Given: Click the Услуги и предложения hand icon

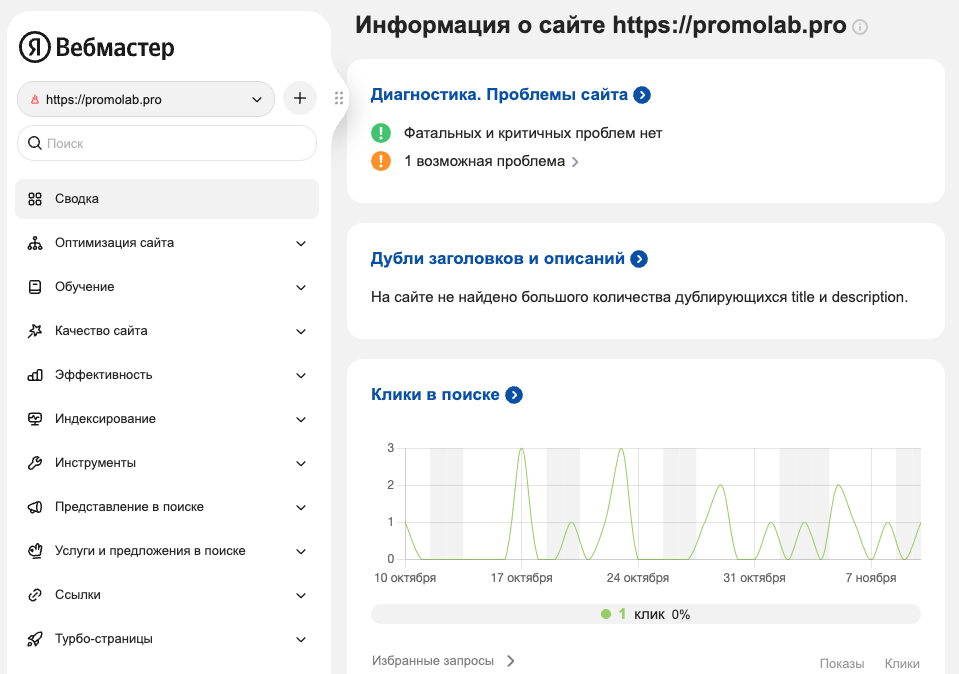Looking at the screenshot, I should coord(35,551).
